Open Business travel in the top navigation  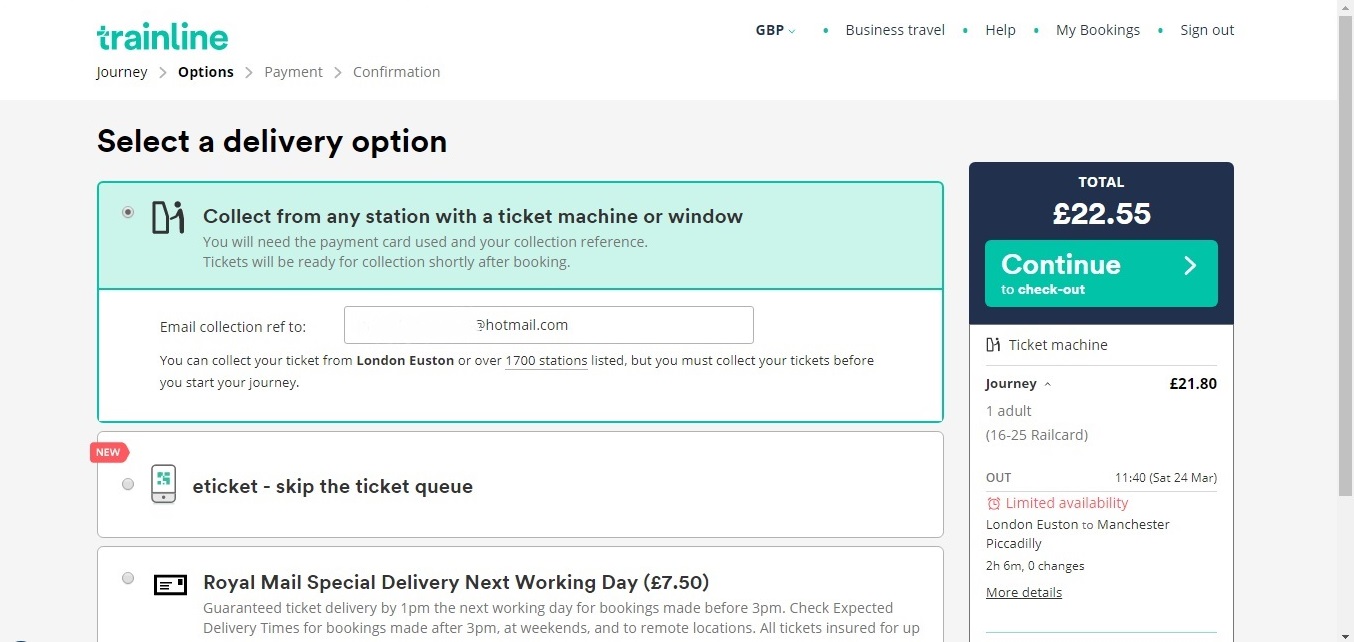pyautogui.click(x=895, y=30)
